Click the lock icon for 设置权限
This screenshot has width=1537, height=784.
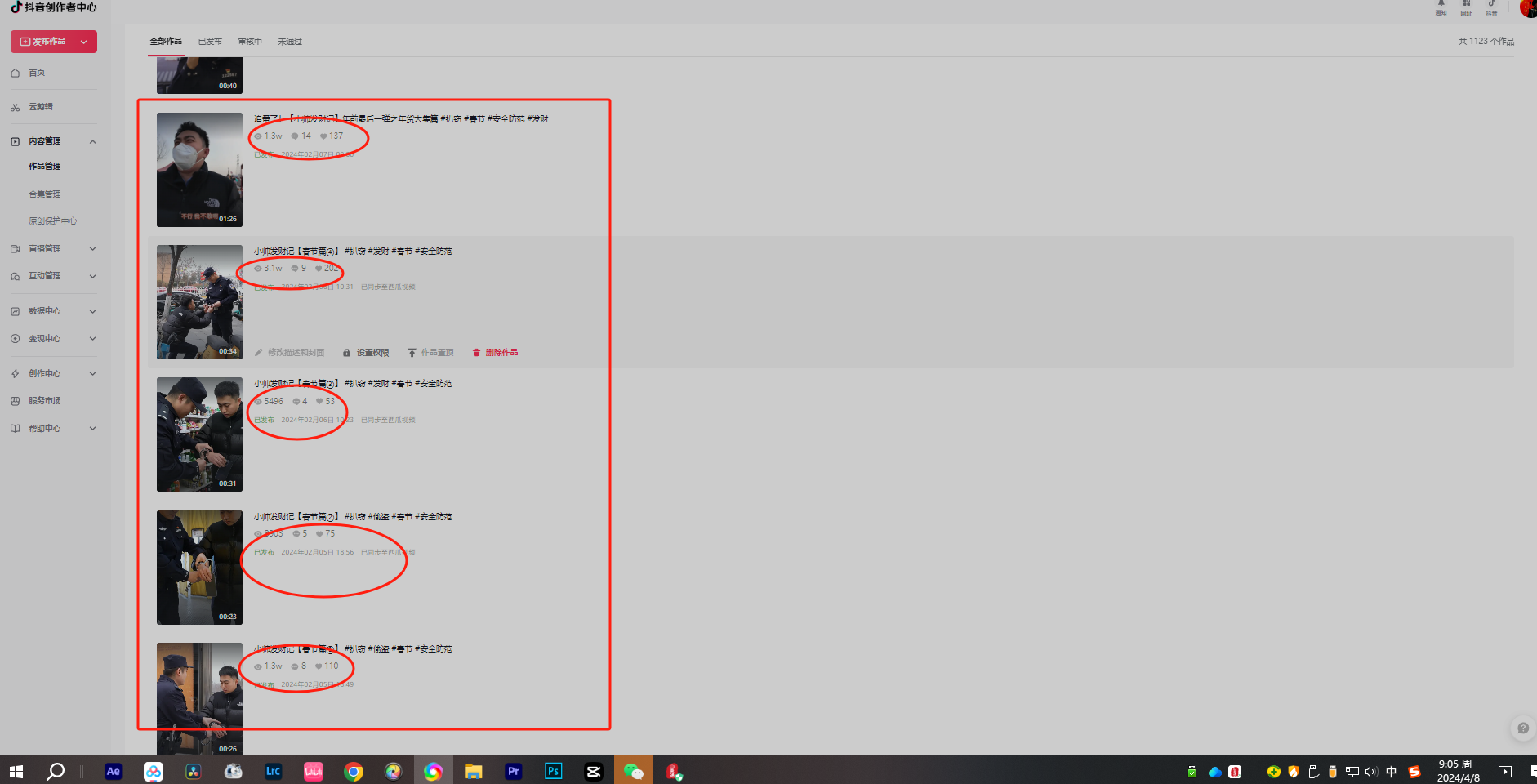(347, 353)
